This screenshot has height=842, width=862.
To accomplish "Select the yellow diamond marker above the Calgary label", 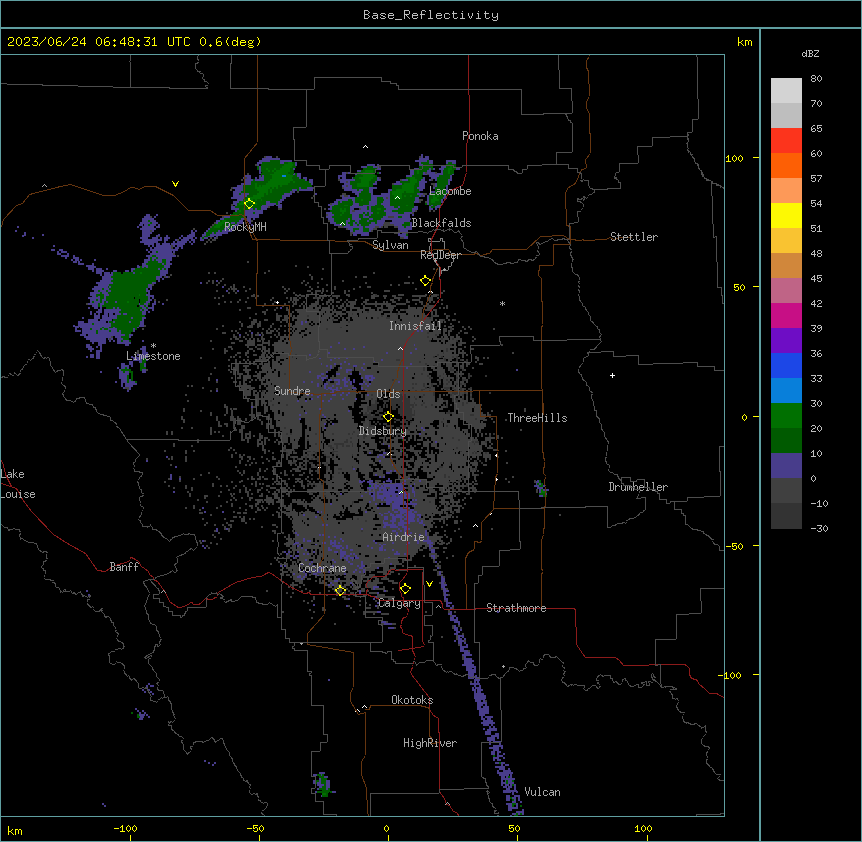I will coord(405,589).
